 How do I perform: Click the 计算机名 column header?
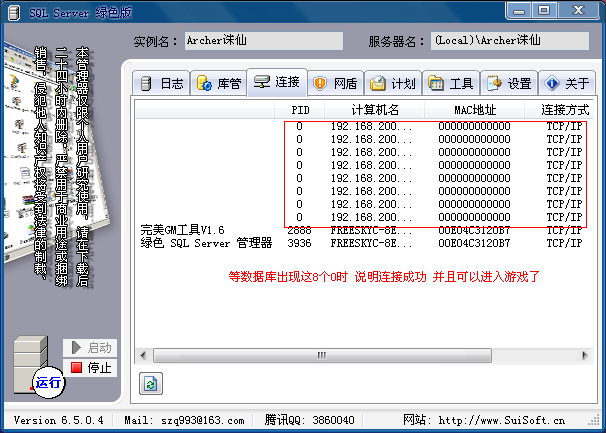375,109
